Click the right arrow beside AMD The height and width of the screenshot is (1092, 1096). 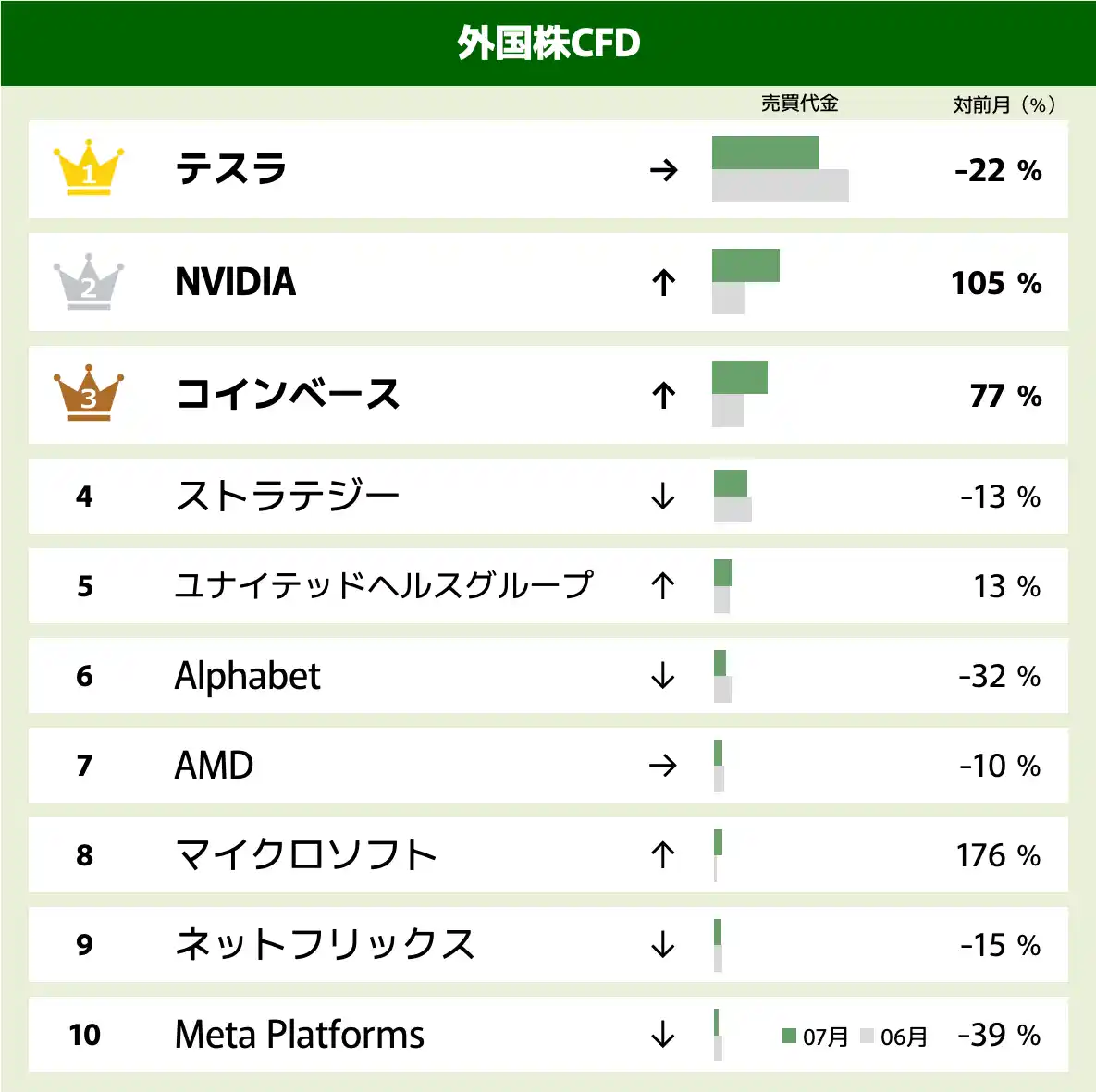[663, 766]
